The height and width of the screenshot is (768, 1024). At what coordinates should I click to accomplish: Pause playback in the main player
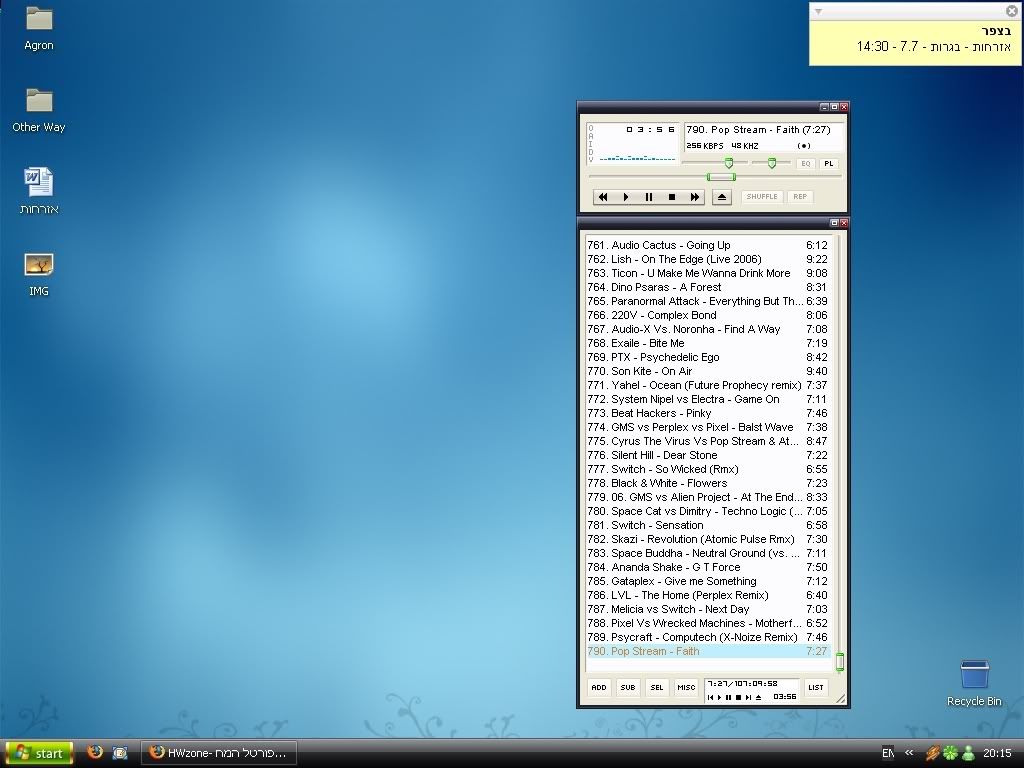648,197
